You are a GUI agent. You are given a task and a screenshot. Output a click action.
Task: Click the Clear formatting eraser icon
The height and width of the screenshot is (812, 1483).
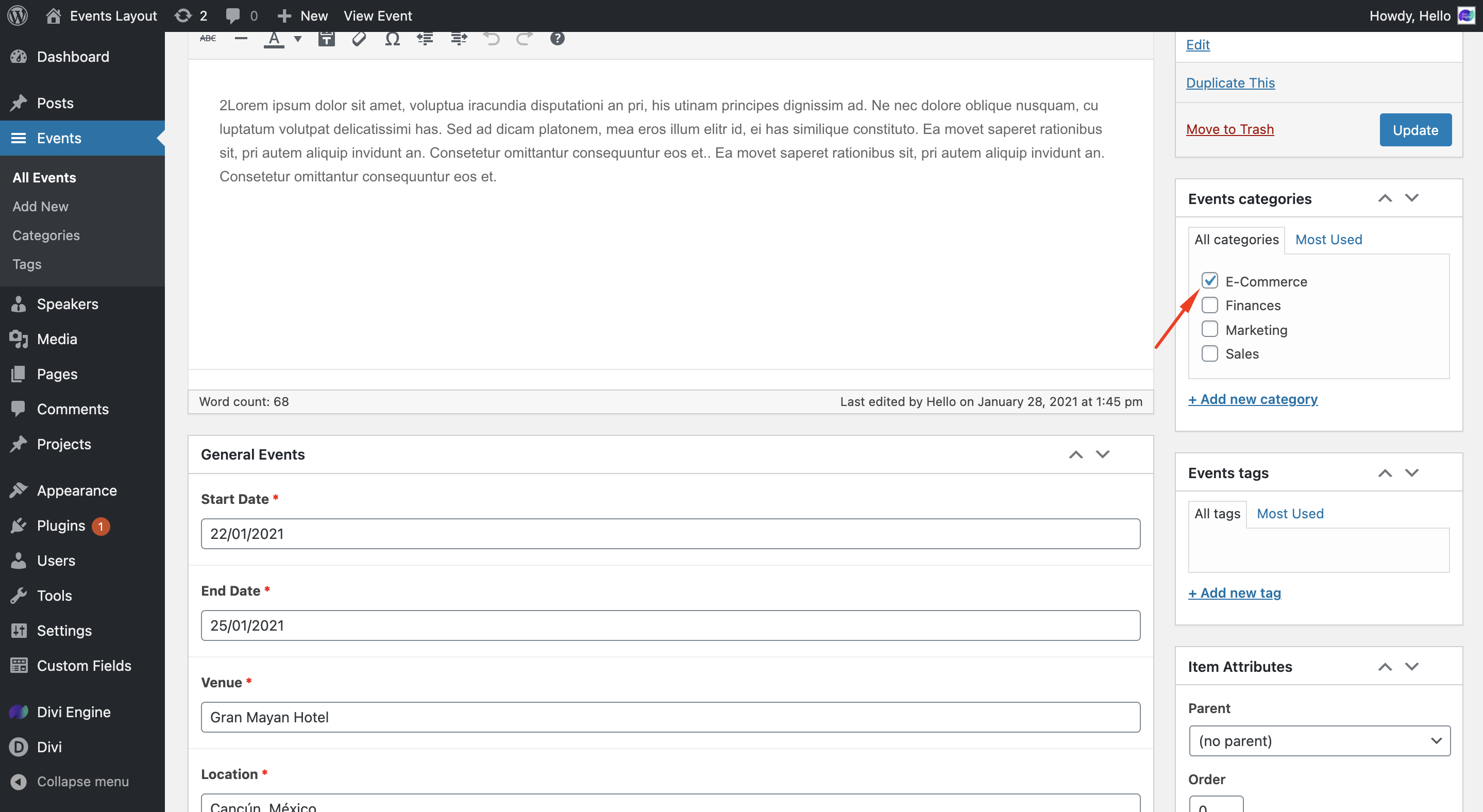[x=359, y=39]
